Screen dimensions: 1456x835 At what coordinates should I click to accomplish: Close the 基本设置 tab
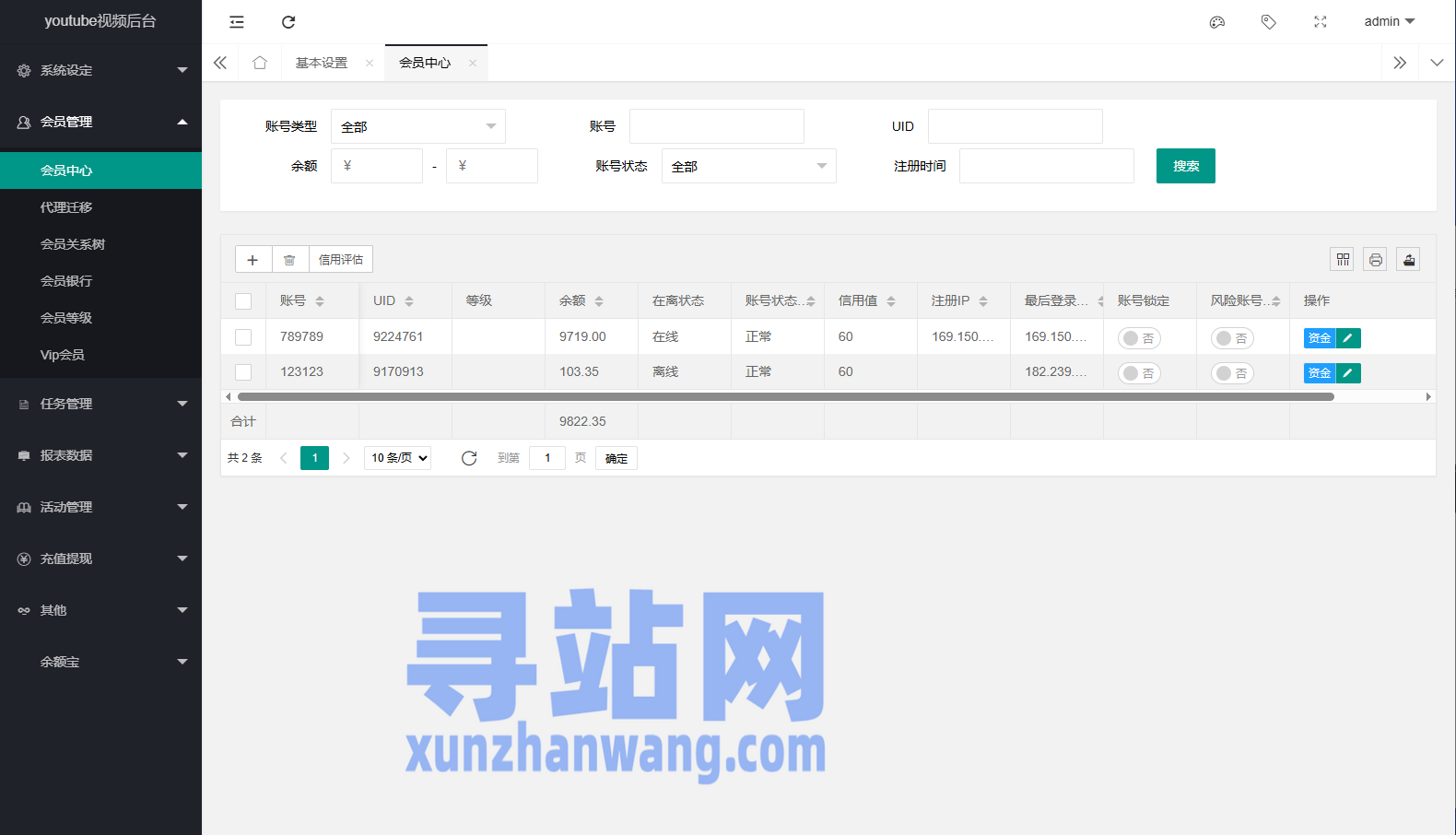click(370, 63)
